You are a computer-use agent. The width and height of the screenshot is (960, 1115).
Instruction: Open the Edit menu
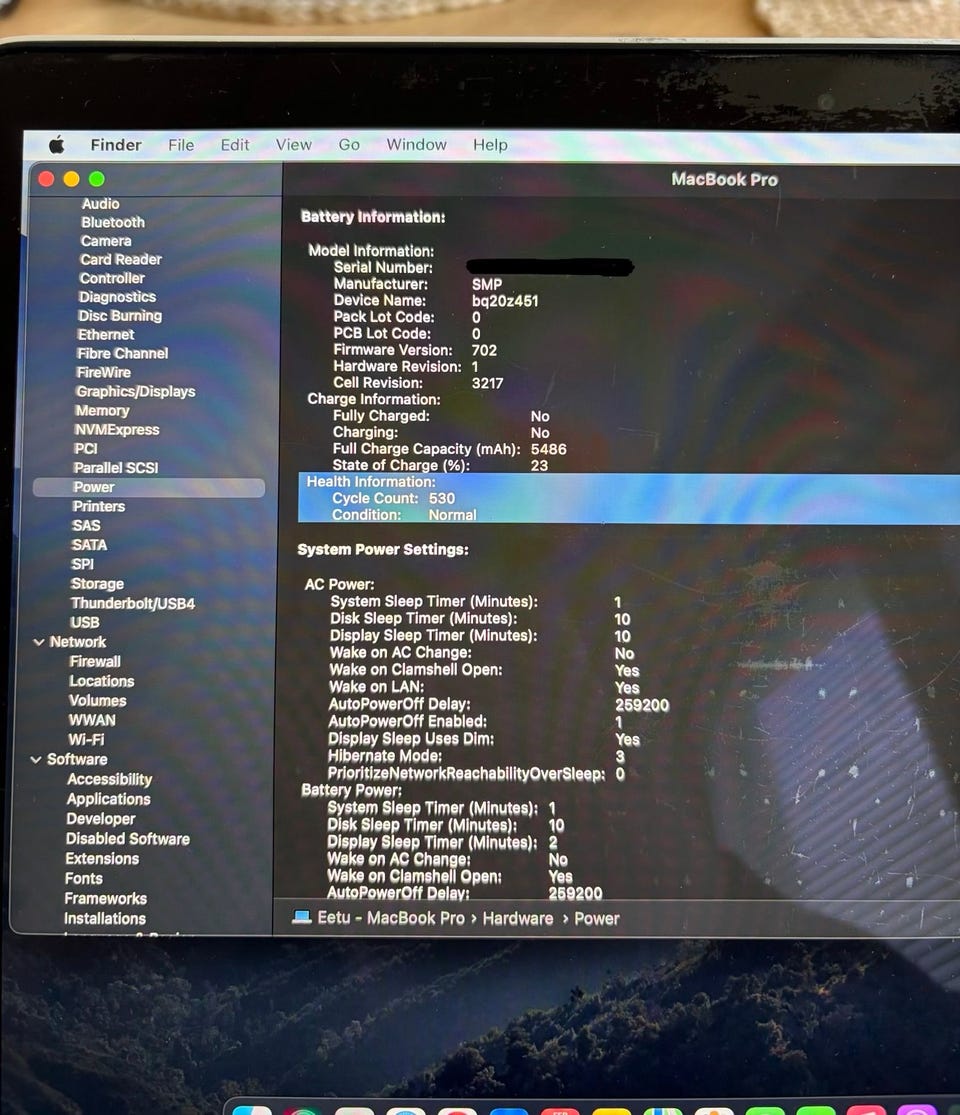(x=235, y=145)
